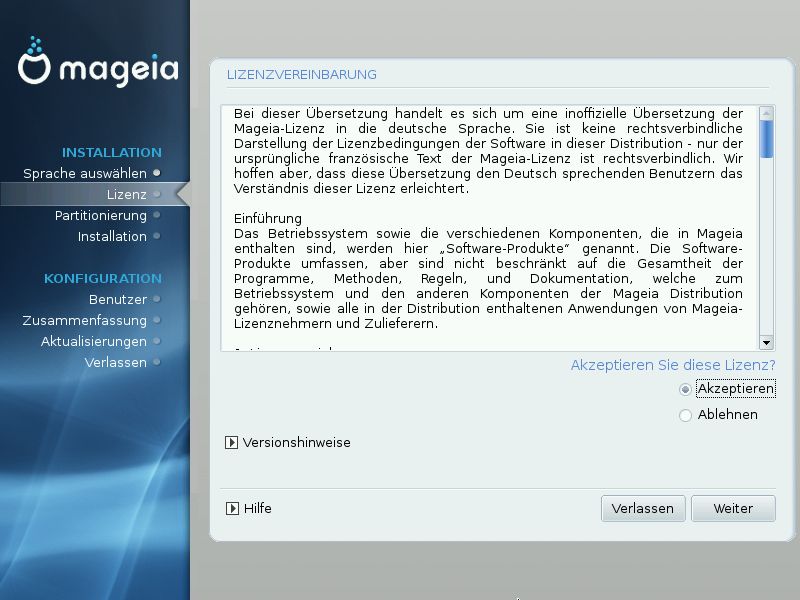Click the license text scrollbar thumb
The image size is (800, 600).
(x=766, y=139)
